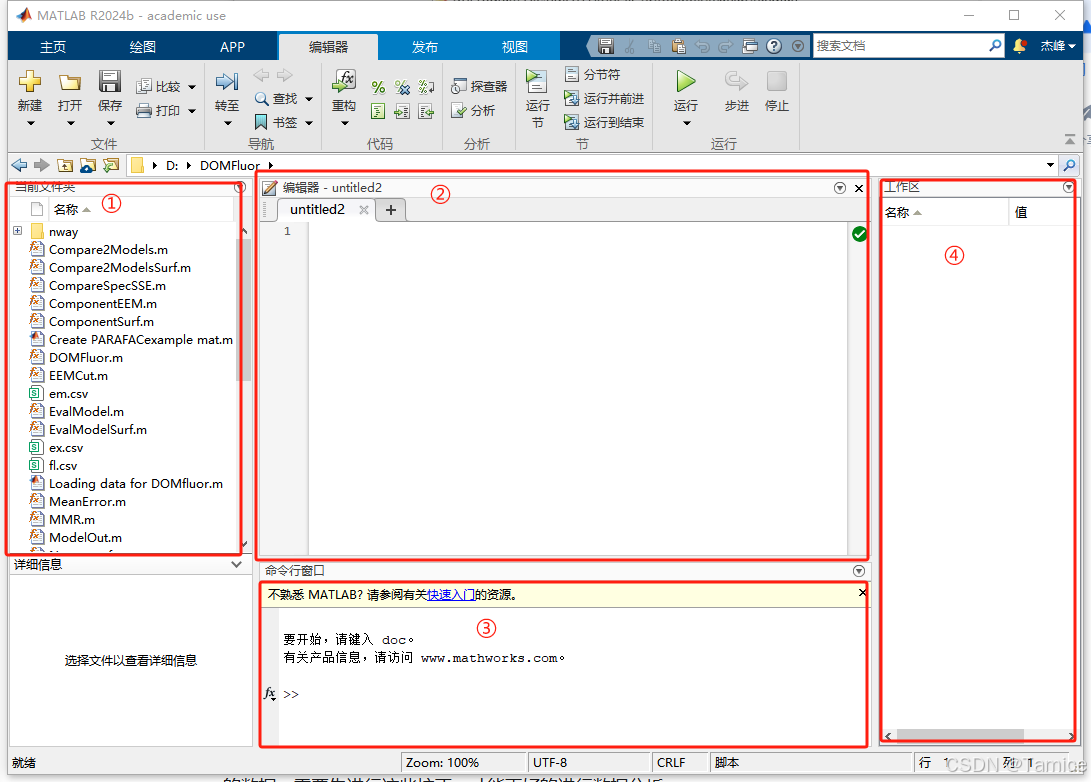
Task: Switch to the 视图 tab
Action: 514,47
